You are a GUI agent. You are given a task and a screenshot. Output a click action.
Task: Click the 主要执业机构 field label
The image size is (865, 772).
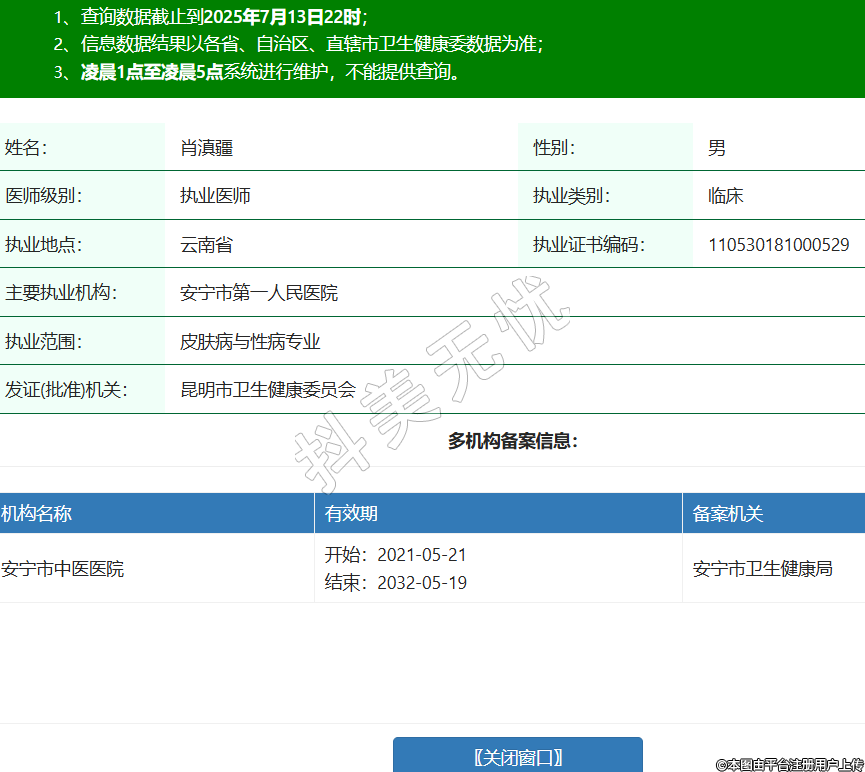[61, 293]
